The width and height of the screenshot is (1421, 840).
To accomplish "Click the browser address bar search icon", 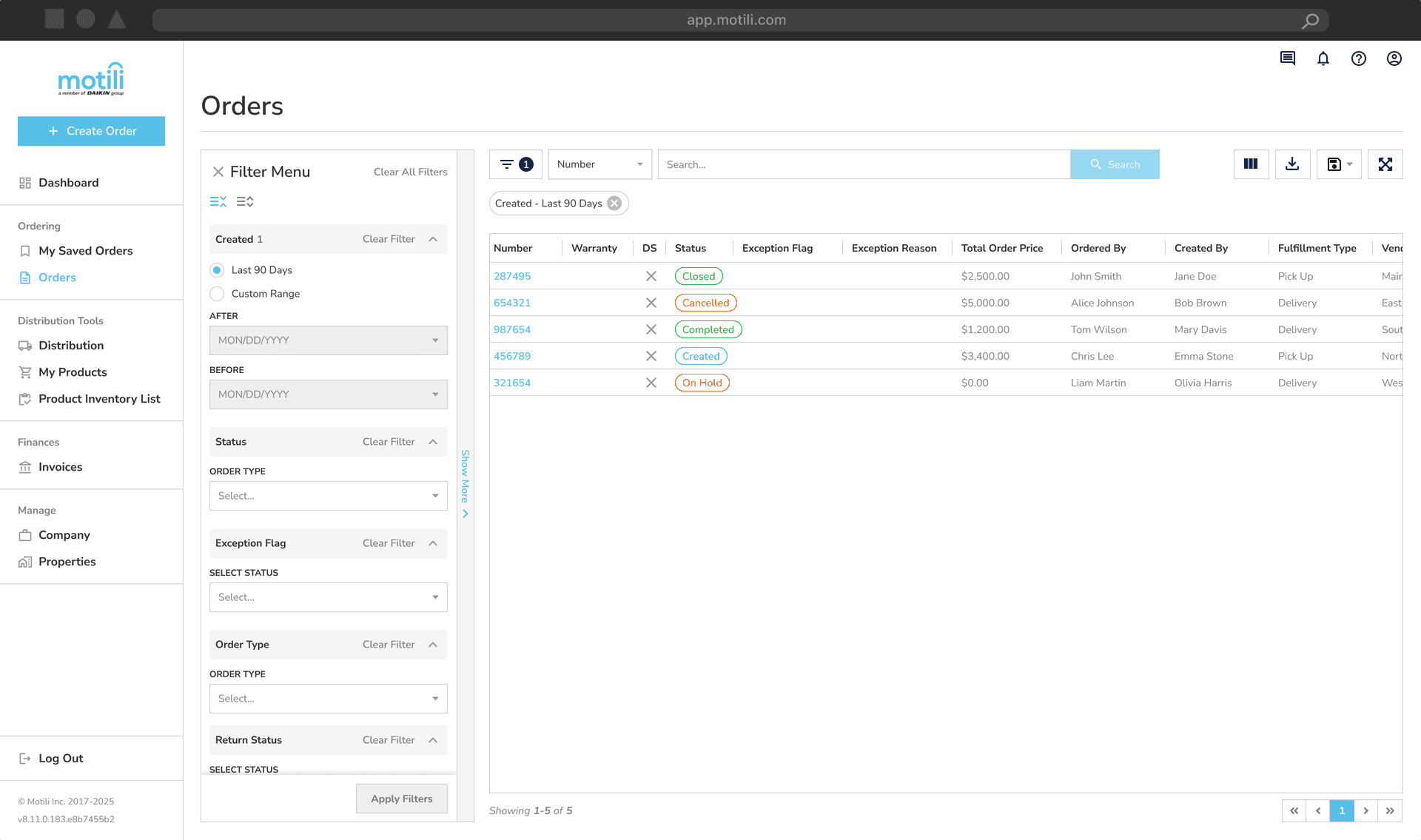I will [1310, 20].
